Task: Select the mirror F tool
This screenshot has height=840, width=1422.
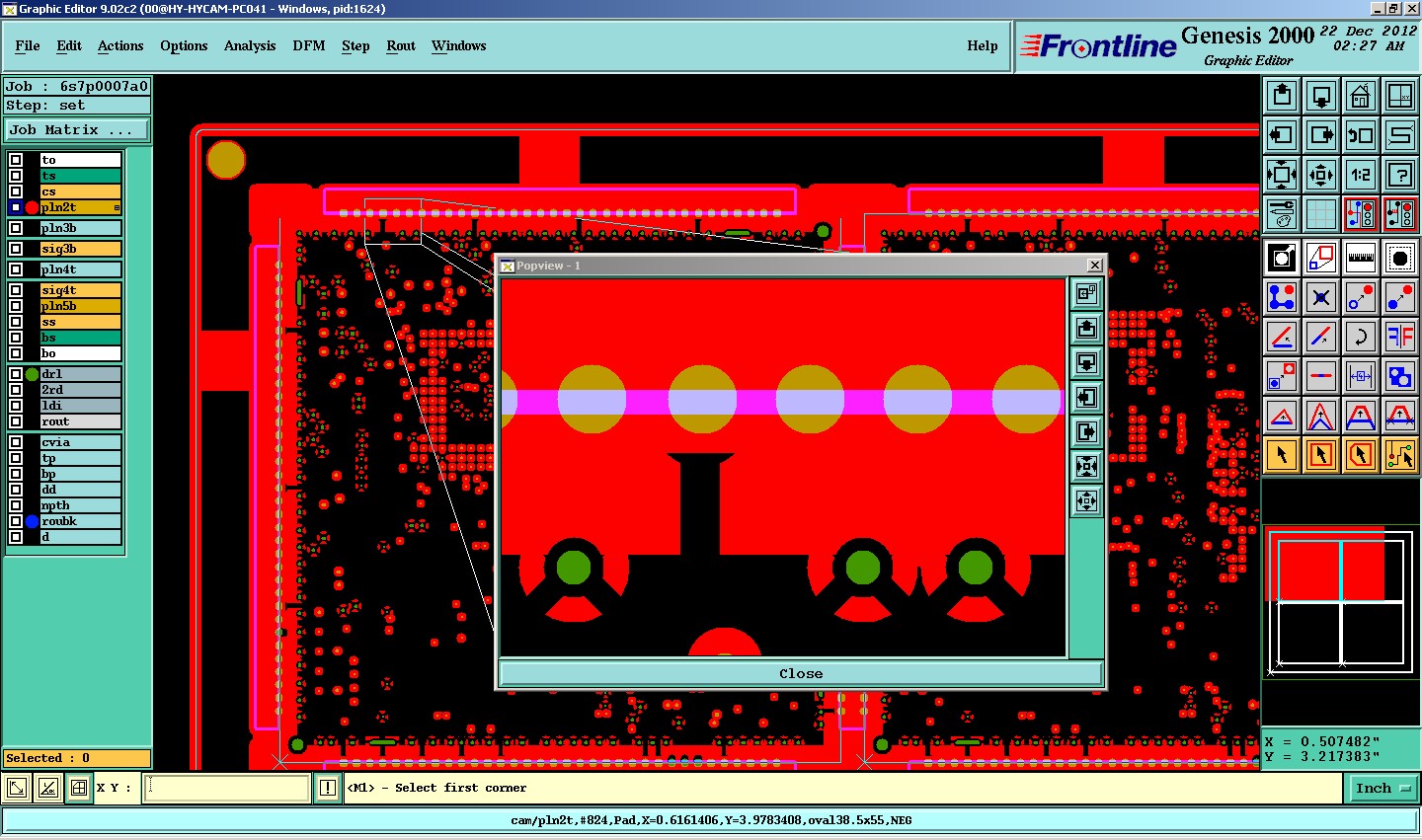Action: (1400, 337)
